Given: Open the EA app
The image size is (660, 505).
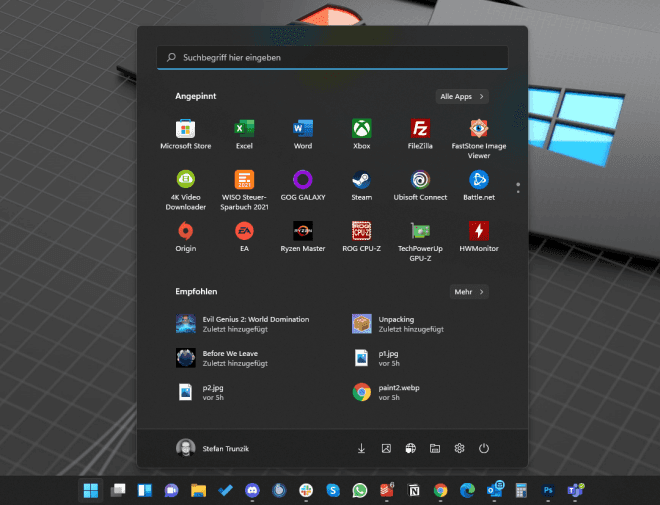Looking at the screenshot, I should 244,237.
